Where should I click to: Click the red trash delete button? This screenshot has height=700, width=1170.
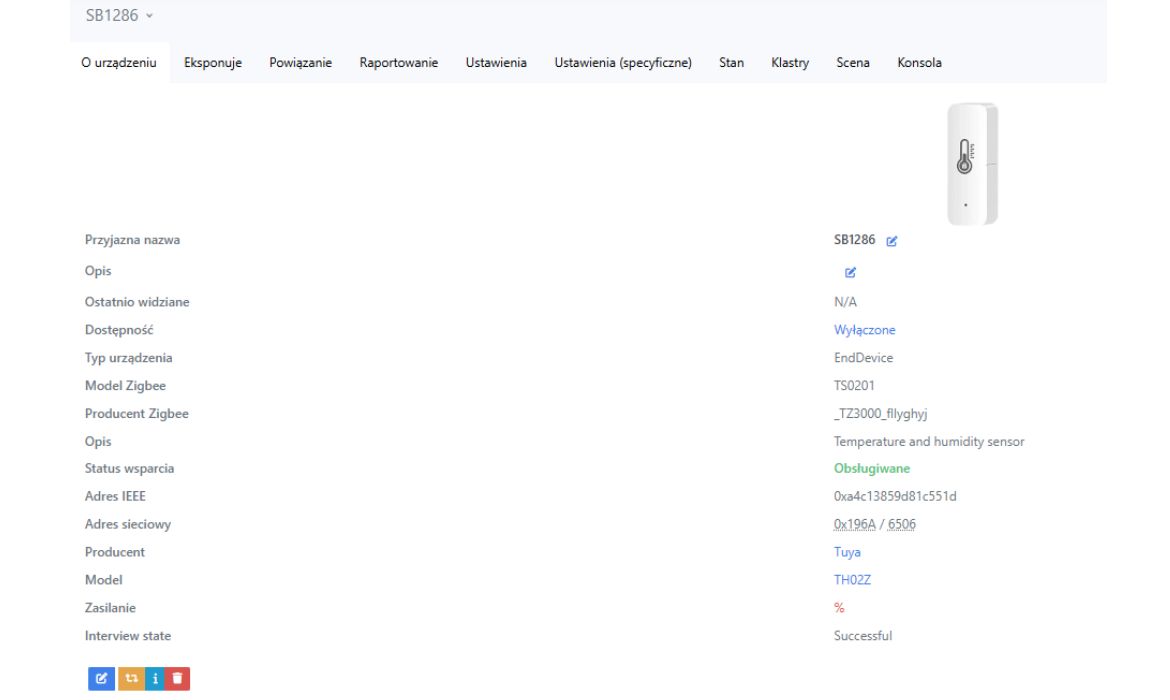pyautogui.click(x=177, y=678)
